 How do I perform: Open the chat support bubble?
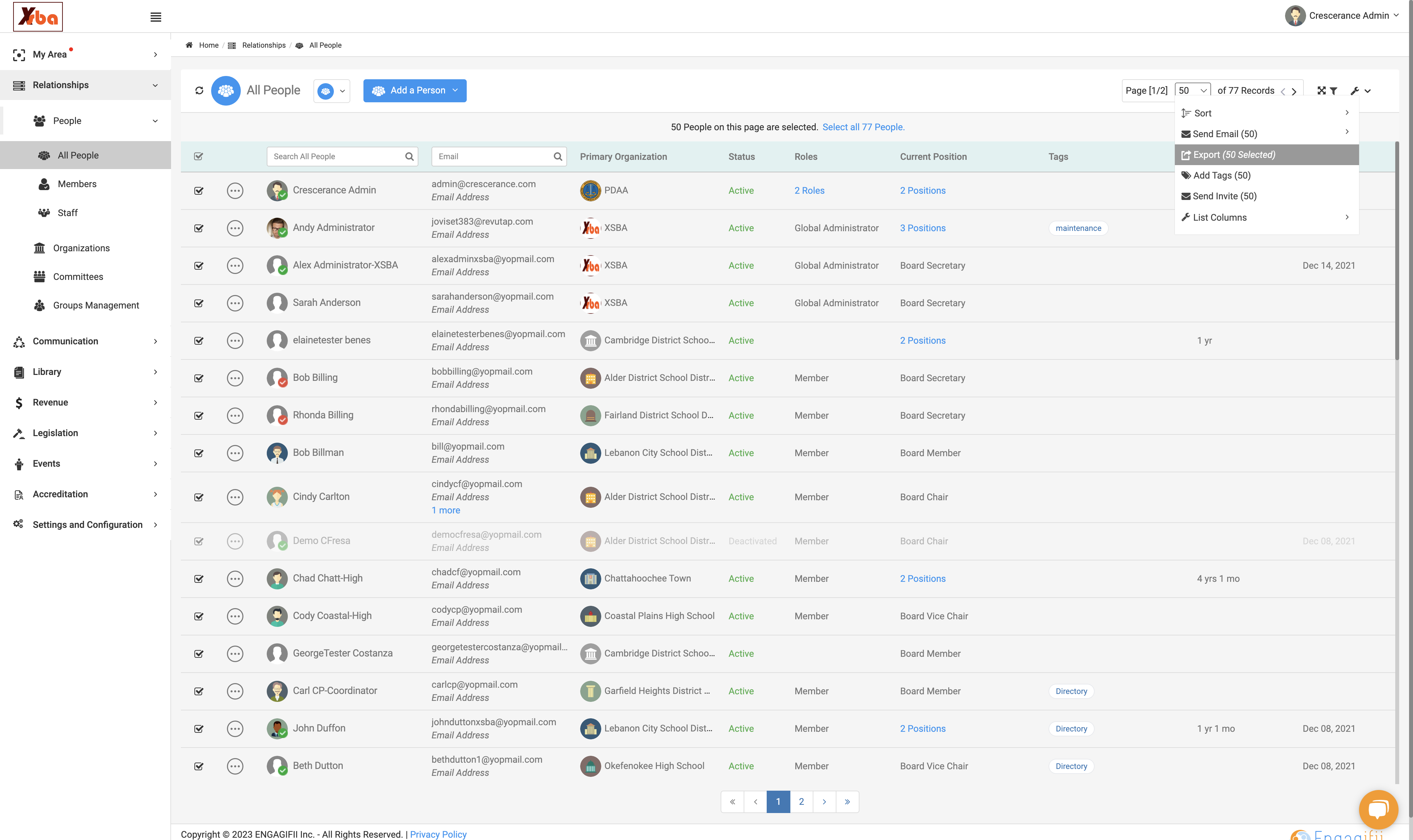click(1378, 809)
